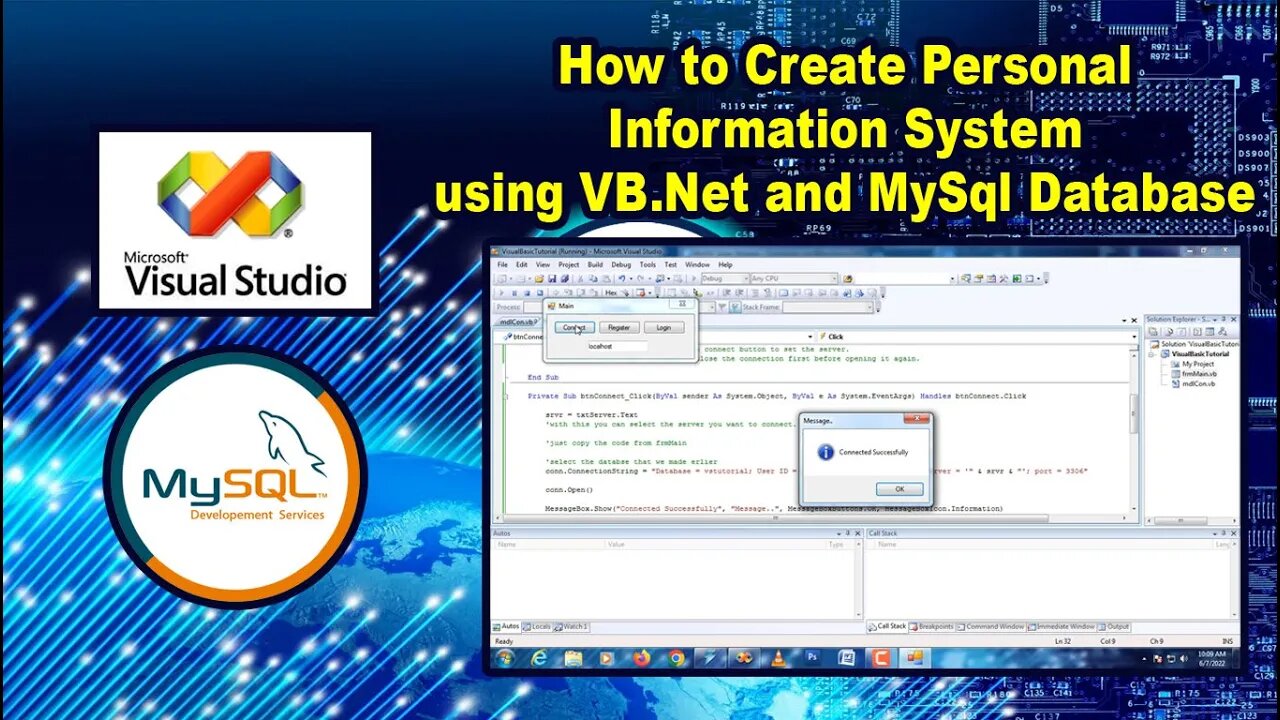Close the Call Stack panel
This screenshot has height=720, width=1280.
1233,533
